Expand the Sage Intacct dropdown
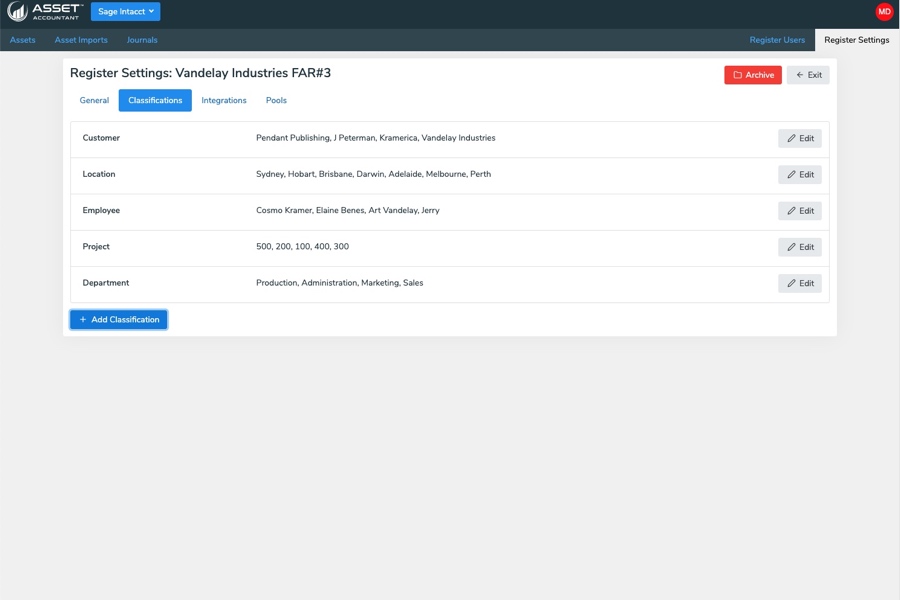 coord(125,12)
